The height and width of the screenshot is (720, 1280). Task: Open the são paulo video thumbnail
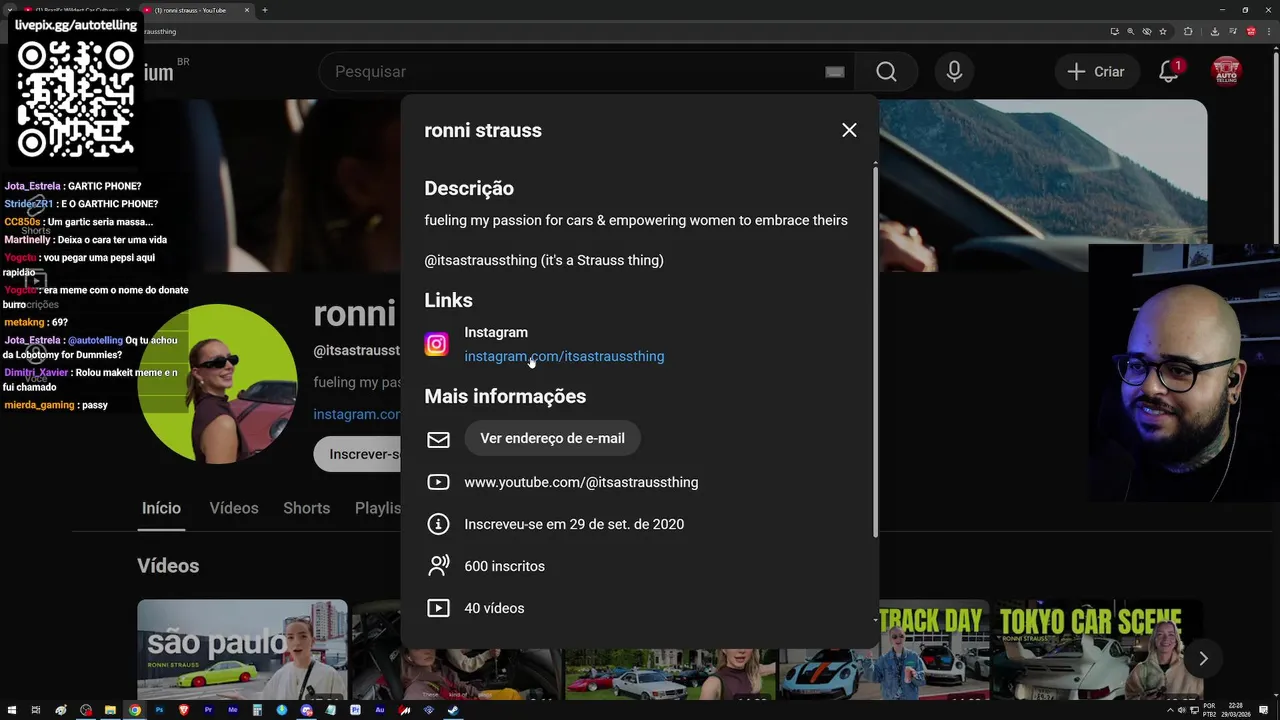click(242, 649)
